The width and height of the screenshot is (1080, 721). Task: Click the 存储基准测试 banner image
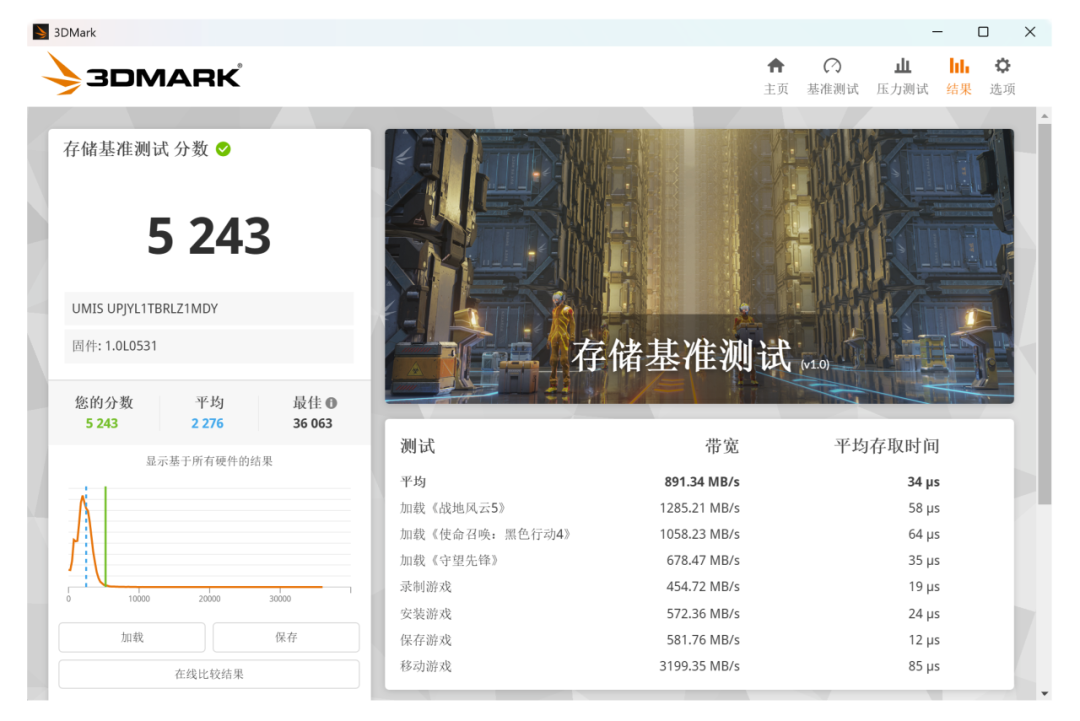(699, 266)
